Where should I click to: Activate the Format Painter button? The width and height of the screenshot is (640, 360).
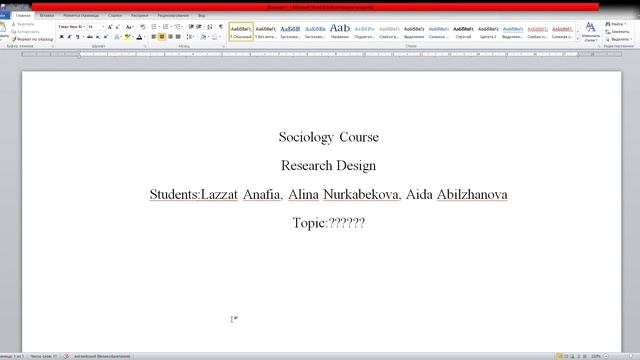[33, 39]
